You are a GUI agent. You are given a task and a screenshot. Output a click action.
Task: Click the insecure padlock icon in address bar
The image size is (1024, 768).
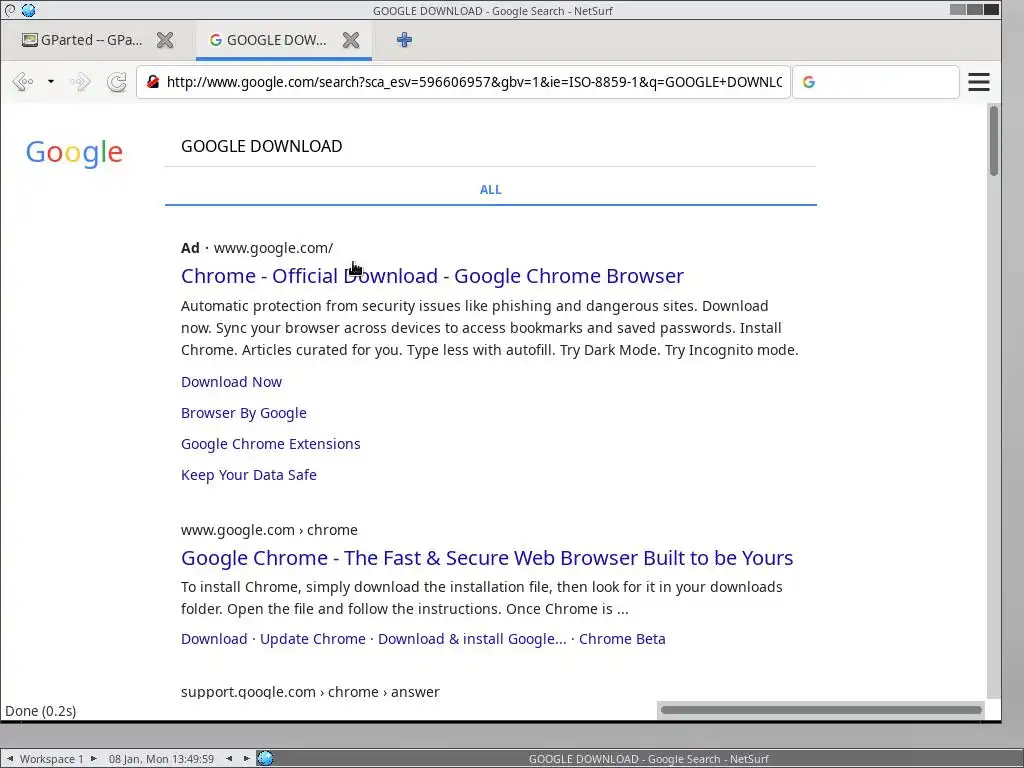[153, 82]
